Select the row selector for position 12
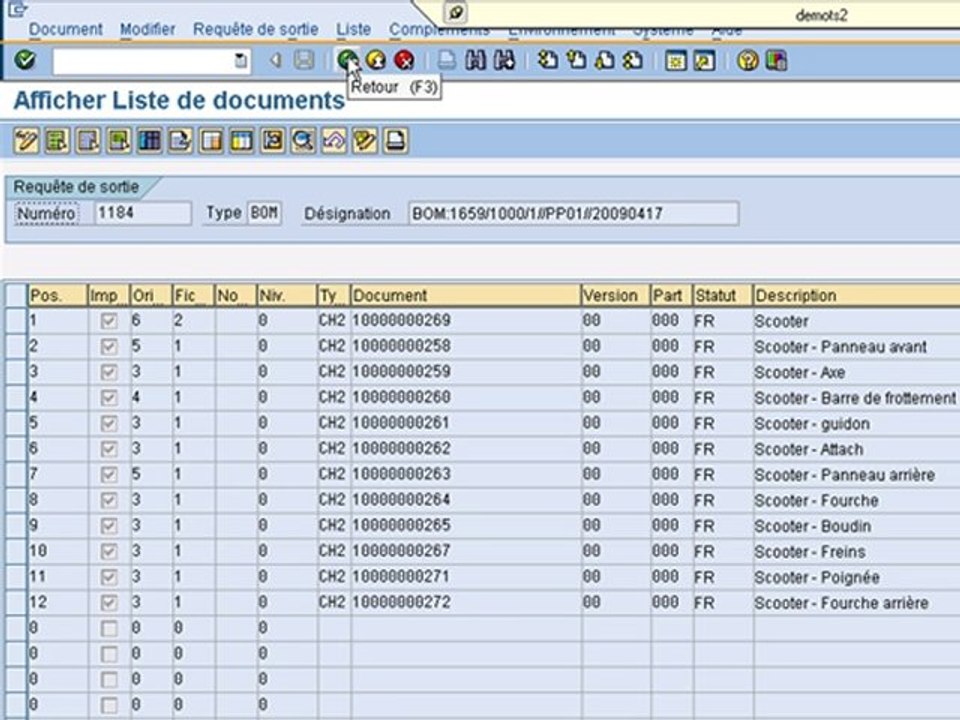 coord(17,602)
